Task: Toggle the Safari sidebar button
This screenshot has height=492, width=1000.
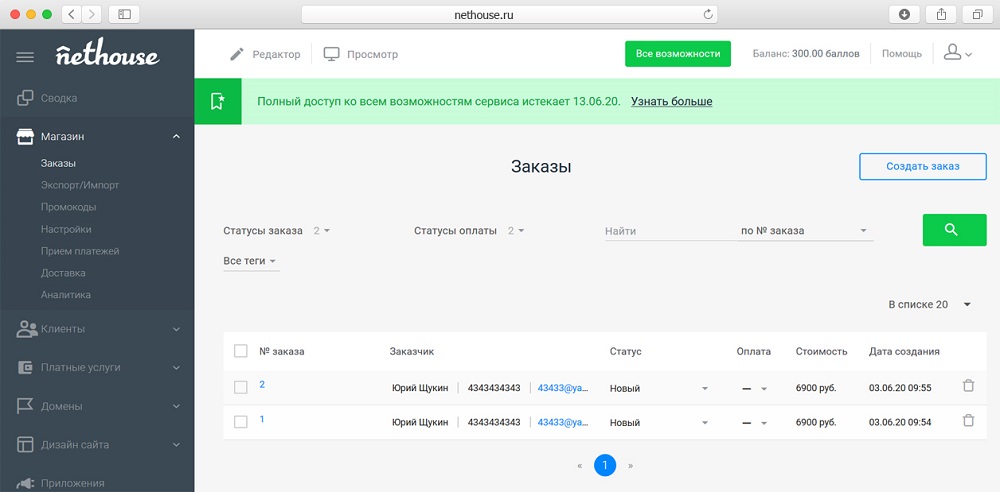Action: (124, 14)
